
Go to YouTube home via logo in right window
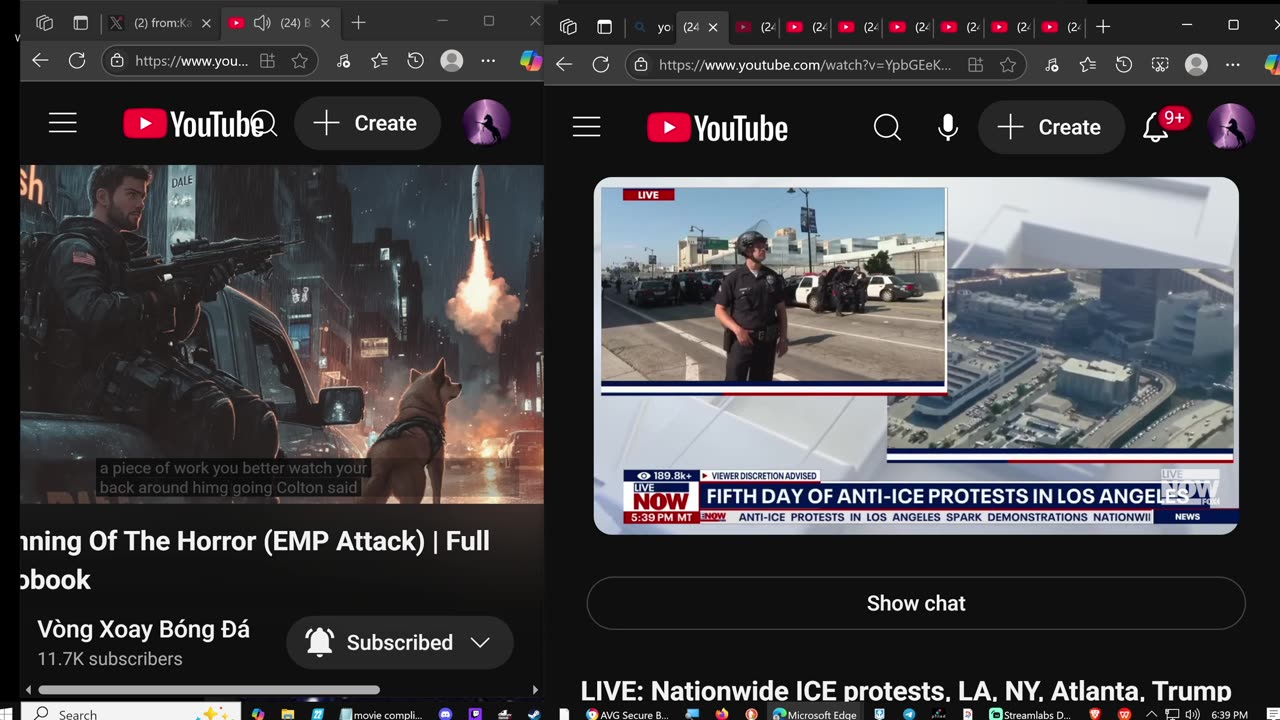718,128
